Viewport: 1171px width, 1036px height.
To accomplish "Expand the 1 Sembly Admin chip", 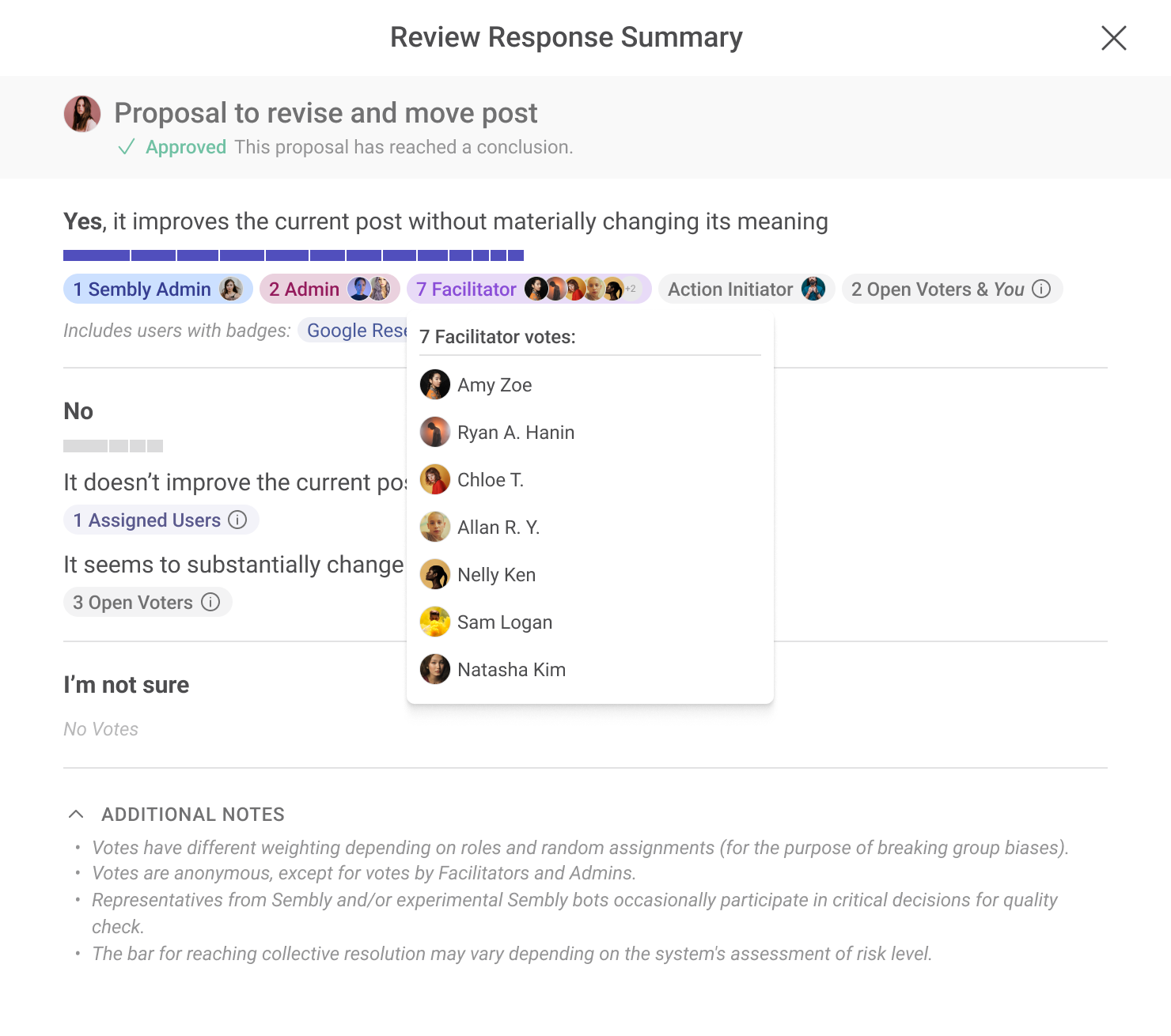I will (142, 289).
